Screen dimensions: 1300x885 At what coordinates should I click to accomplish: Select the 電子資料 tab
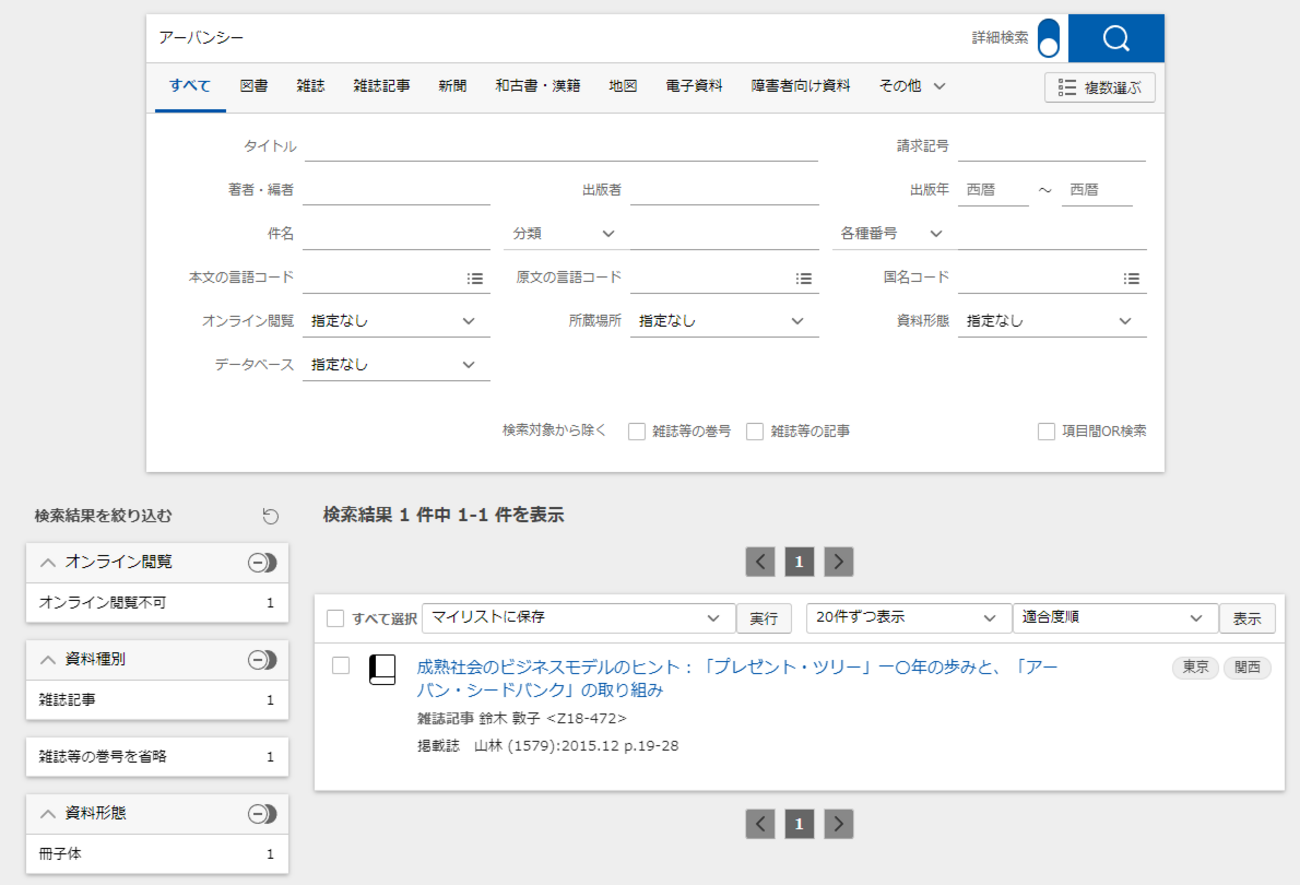coord(693,87)
